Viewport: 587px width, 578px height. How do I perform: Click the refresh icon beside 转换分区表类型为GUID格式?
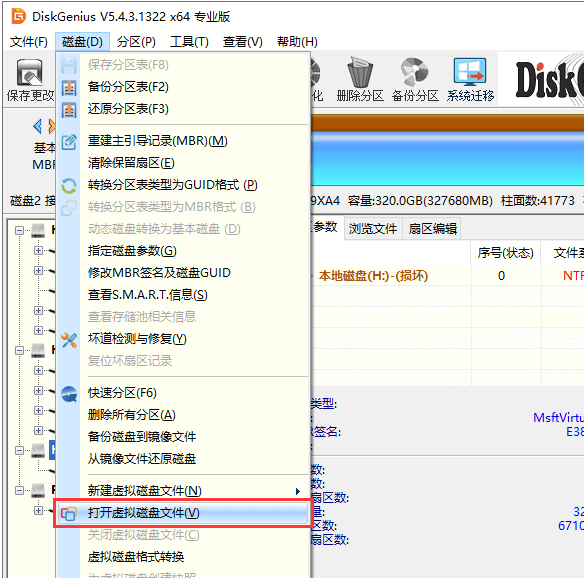[x=69, y=186]
